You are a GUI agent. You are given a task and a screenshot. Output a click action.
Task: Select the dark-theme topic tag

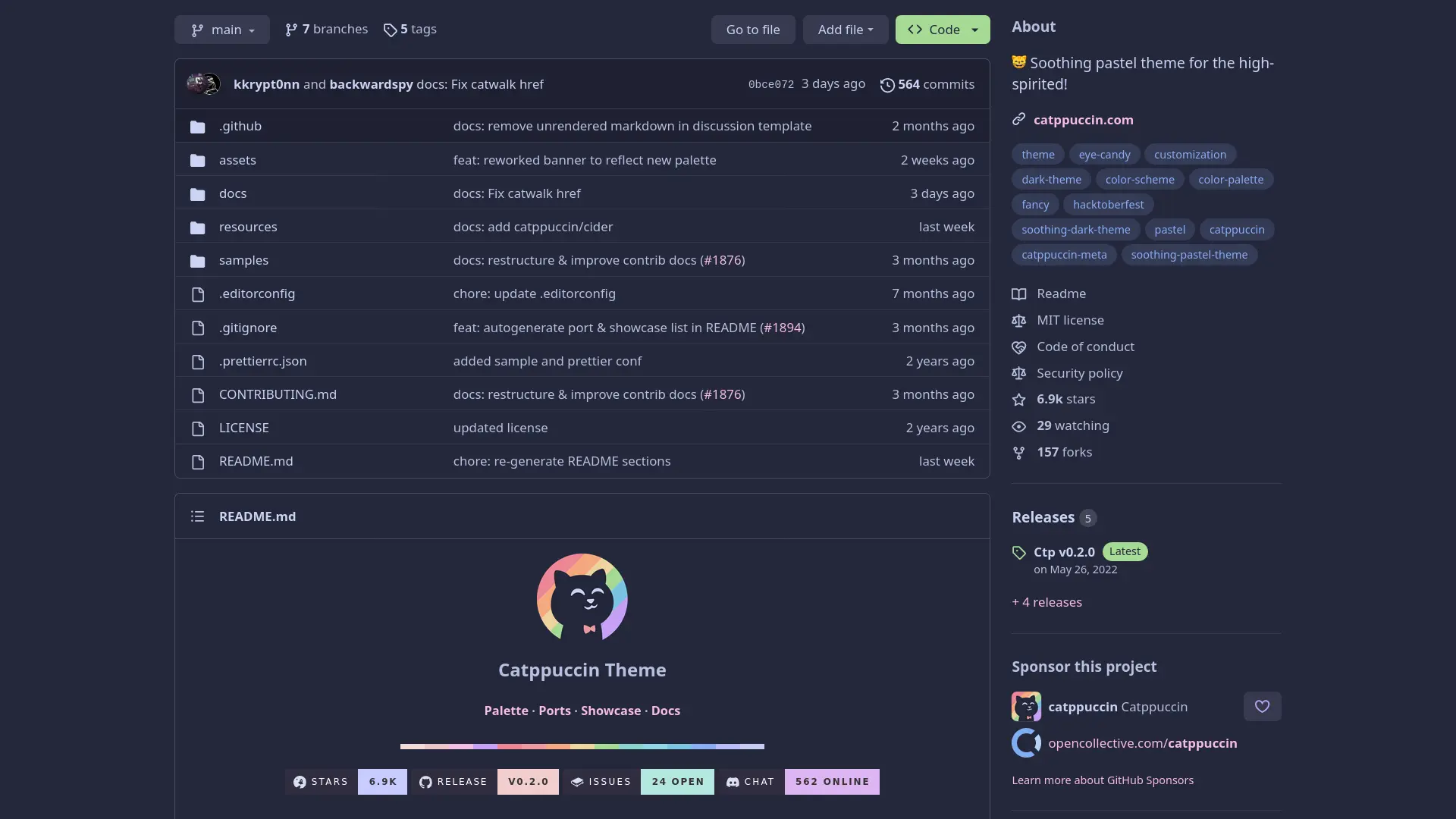(1051, 180)
